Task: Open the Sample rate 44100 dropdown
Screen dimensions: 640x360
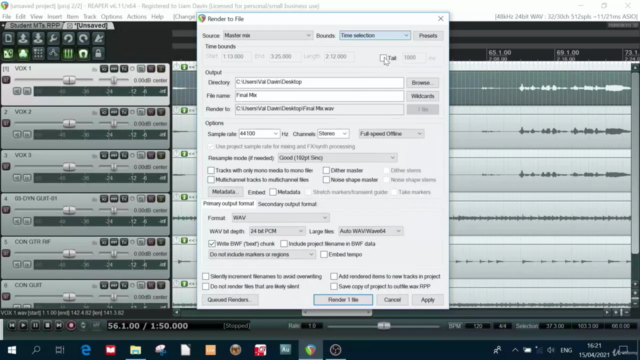Action: click(x=259, y=133)
